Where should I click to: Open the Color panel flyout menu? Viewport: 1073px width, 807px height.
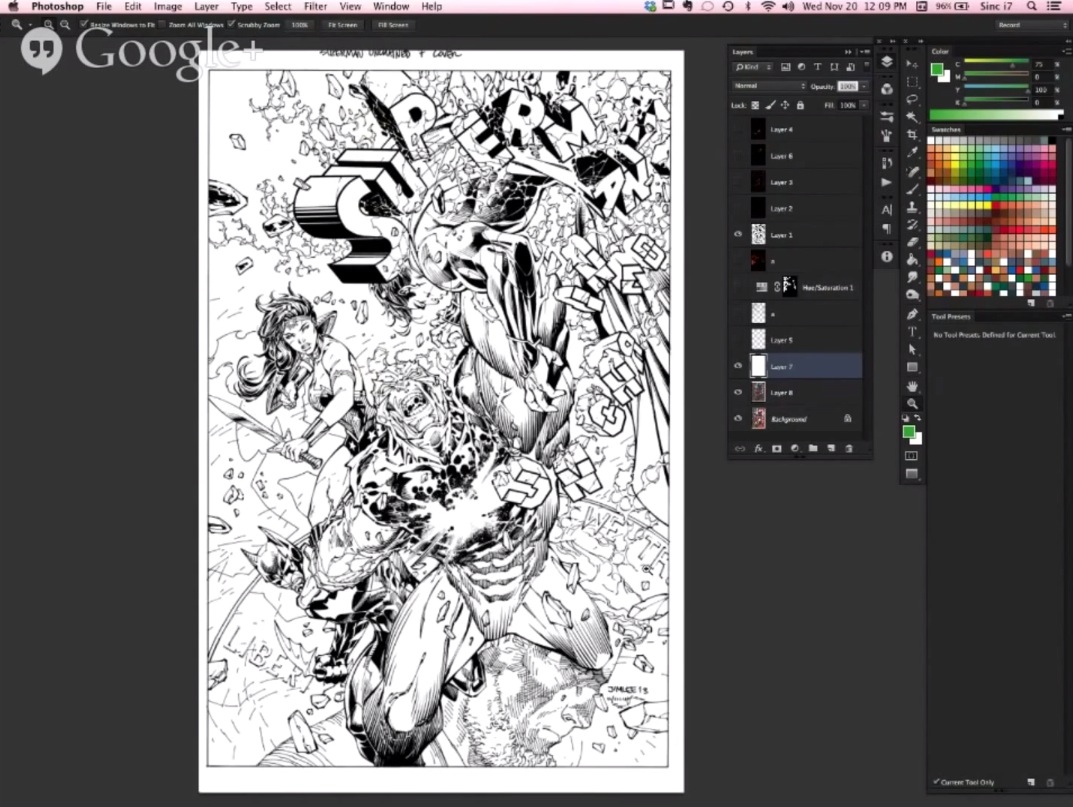coord(1066,51)
